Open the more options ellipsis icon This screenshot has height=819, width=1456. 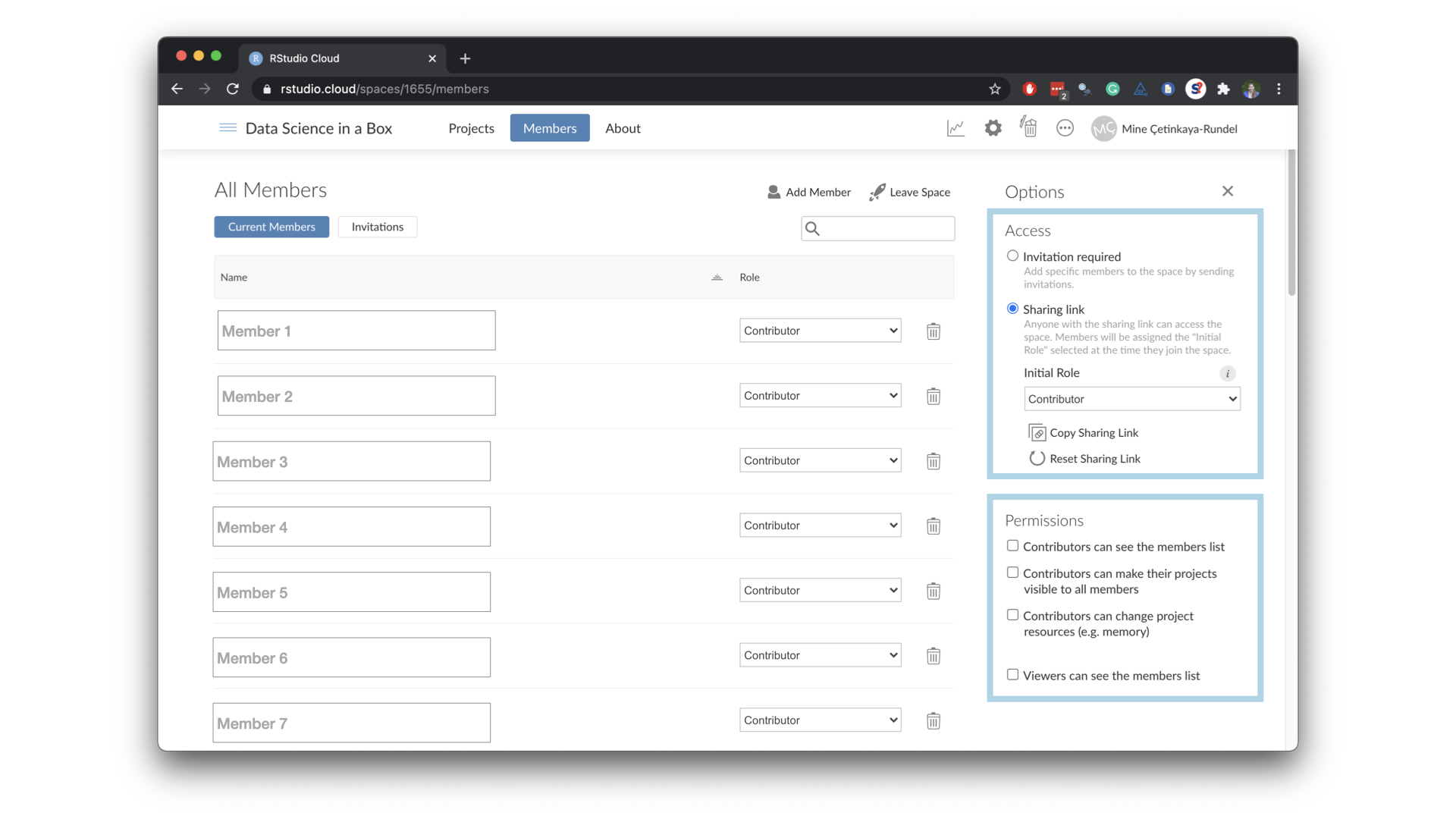[x=1065, y=128]
